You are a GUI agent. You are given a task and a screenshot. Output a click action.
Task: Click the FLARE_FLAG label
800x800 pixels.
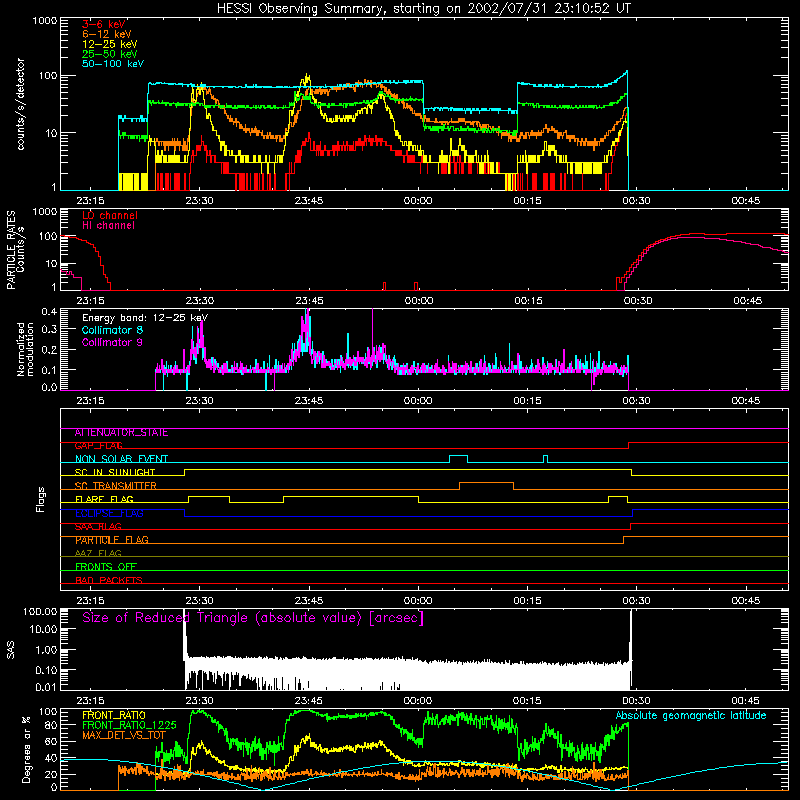[104, 499]
